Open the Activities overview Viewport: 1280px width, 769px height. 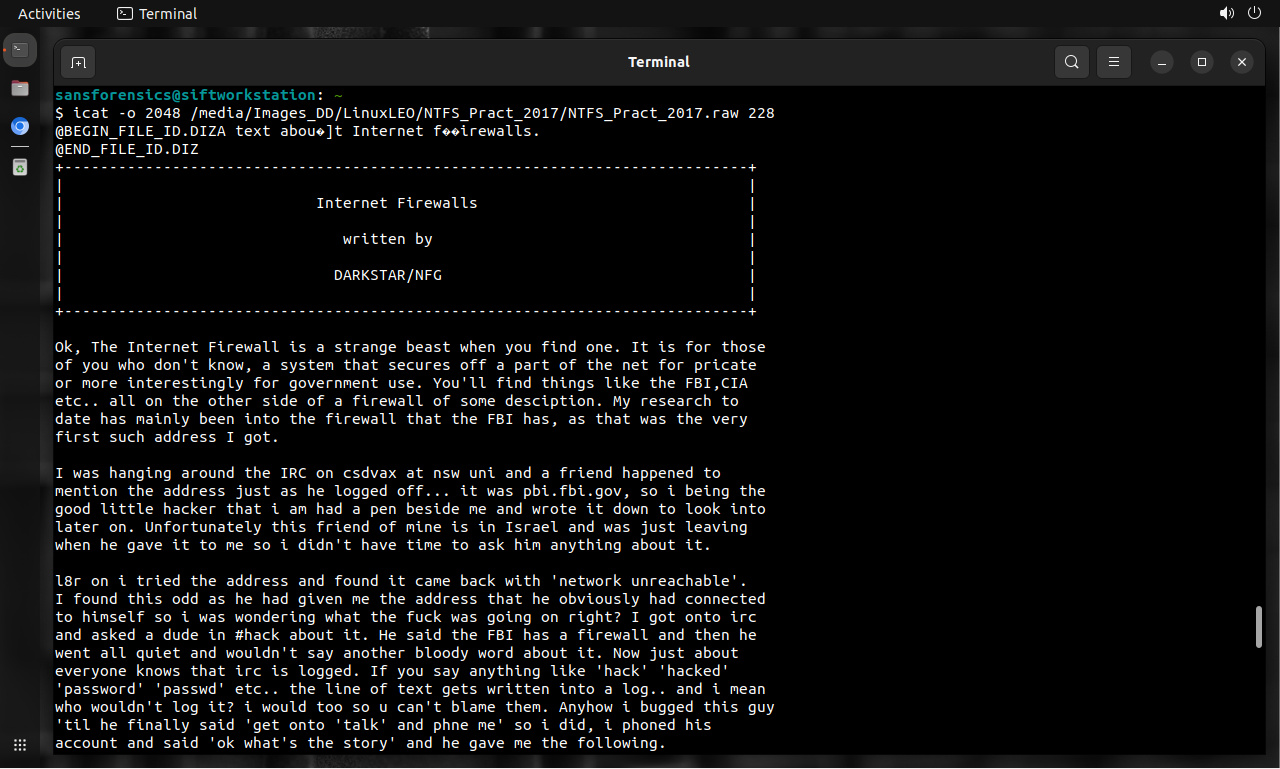click(49, 14)
